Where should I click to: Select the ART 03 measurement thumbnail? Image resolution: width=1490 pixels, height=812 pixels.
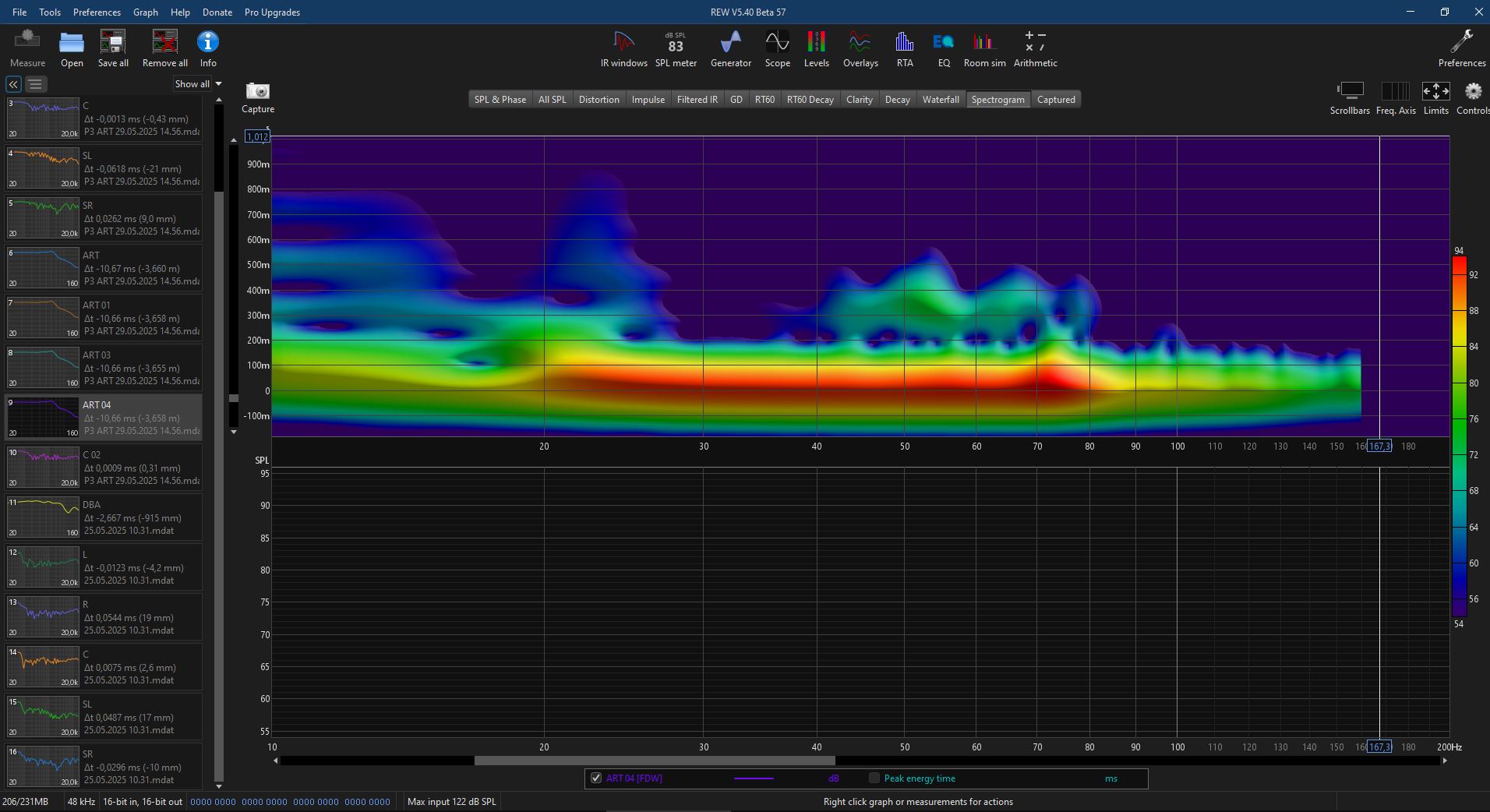coord(43,367)
